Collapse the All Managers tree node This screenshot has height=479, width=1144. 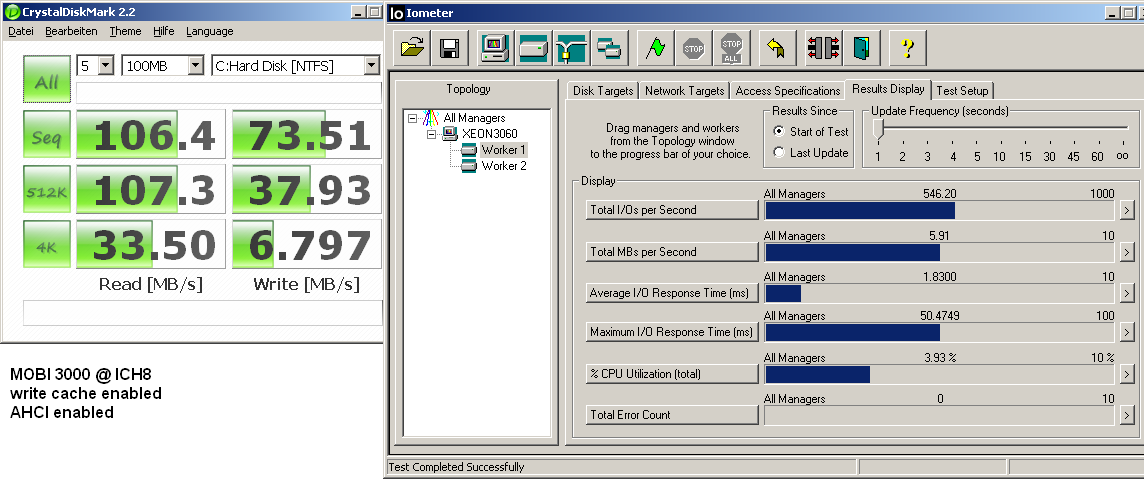[413, 117]
